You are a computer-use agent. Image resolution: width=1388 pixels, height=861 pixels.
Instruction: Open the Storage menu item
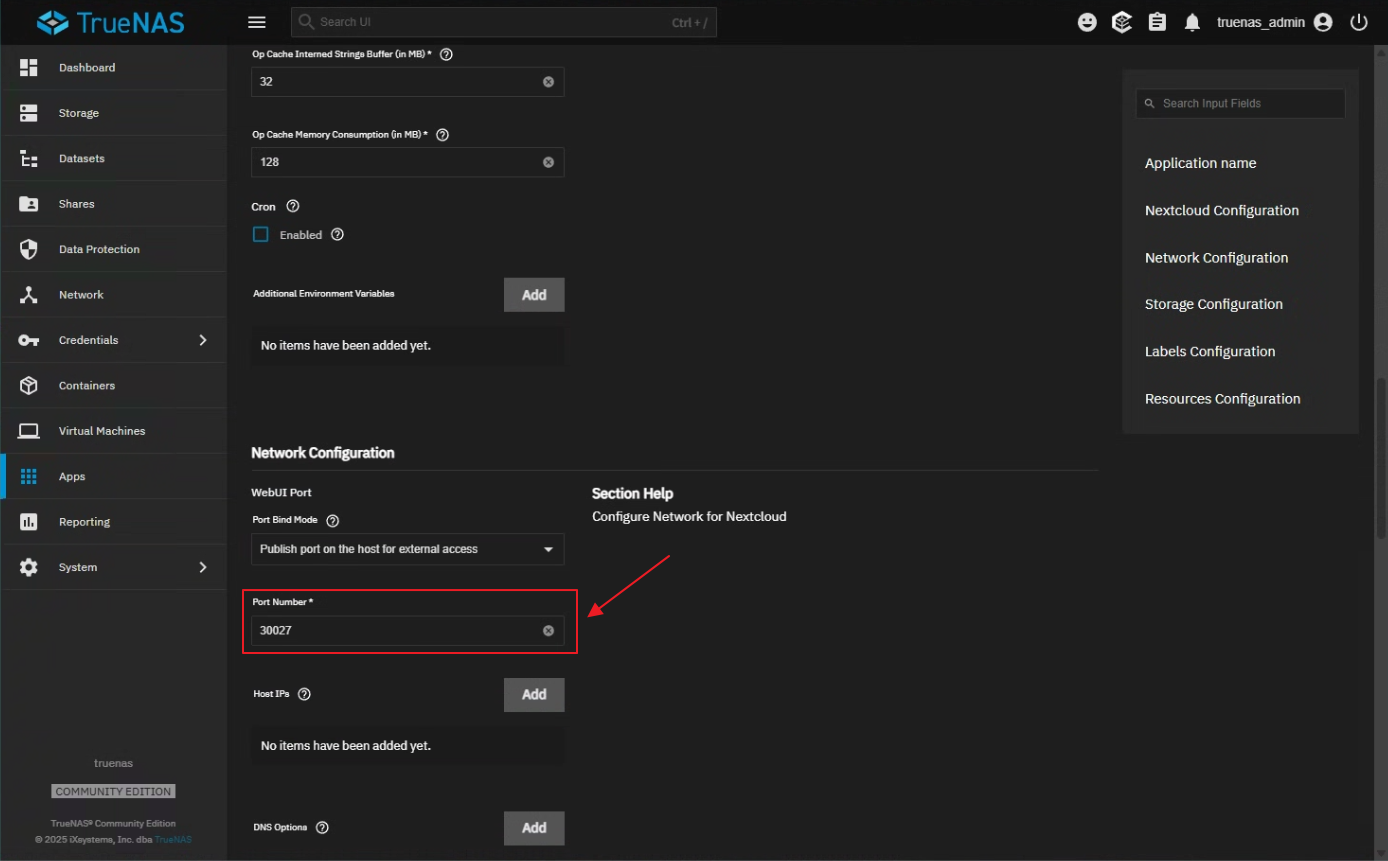113,113
